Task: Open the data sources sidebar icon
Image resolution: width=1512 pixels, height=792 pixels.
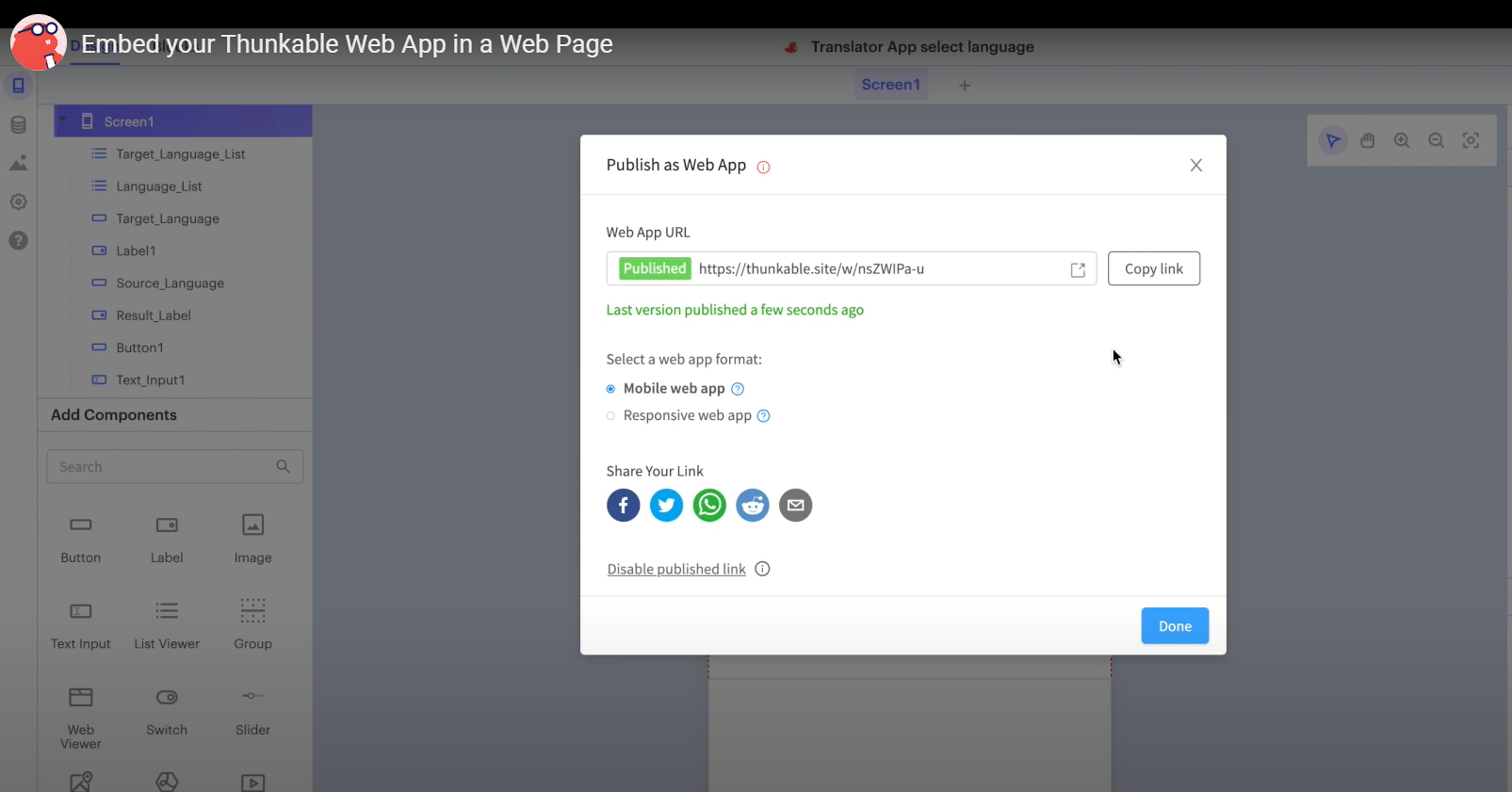Action: tap(18, 124)
